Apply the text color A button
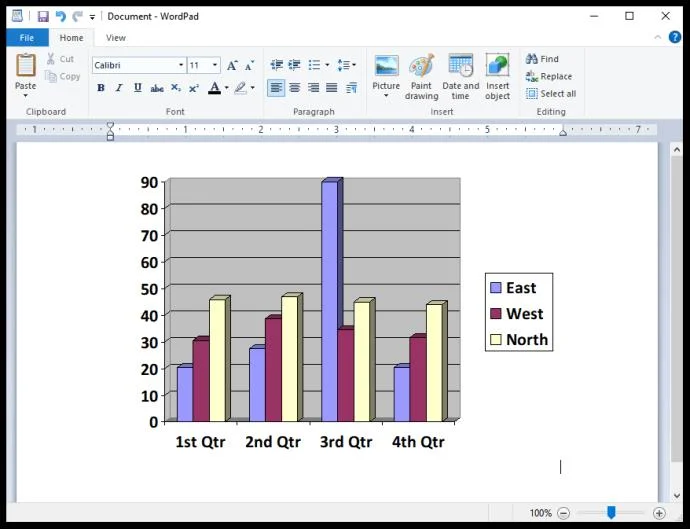 [214, 88]
